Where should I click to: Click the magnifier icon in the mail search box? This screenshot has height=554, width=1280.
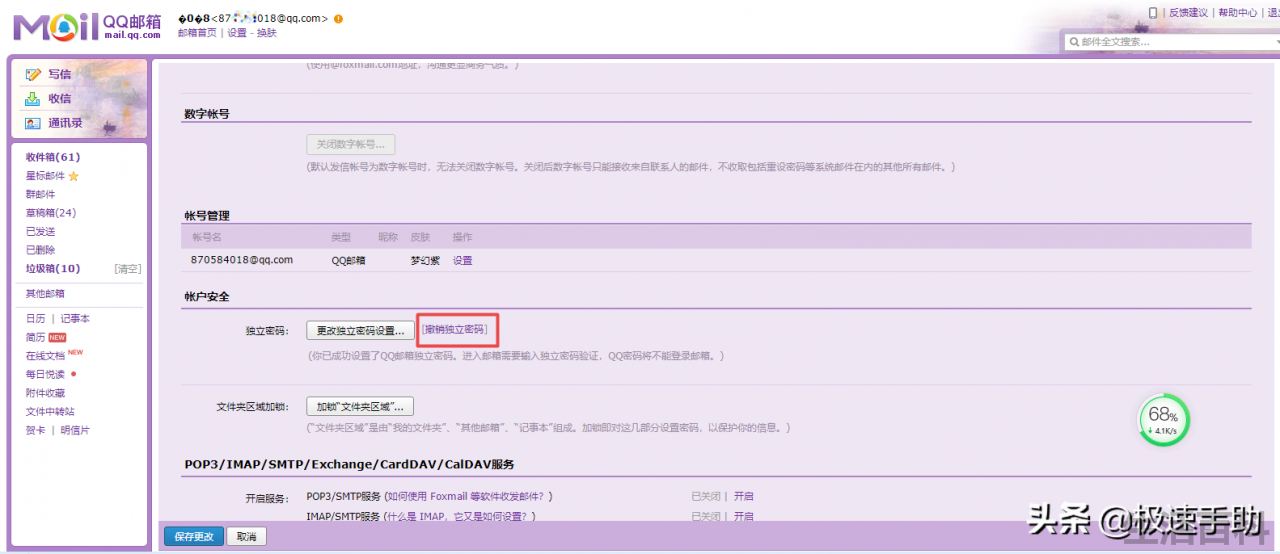coord(1074,42)
